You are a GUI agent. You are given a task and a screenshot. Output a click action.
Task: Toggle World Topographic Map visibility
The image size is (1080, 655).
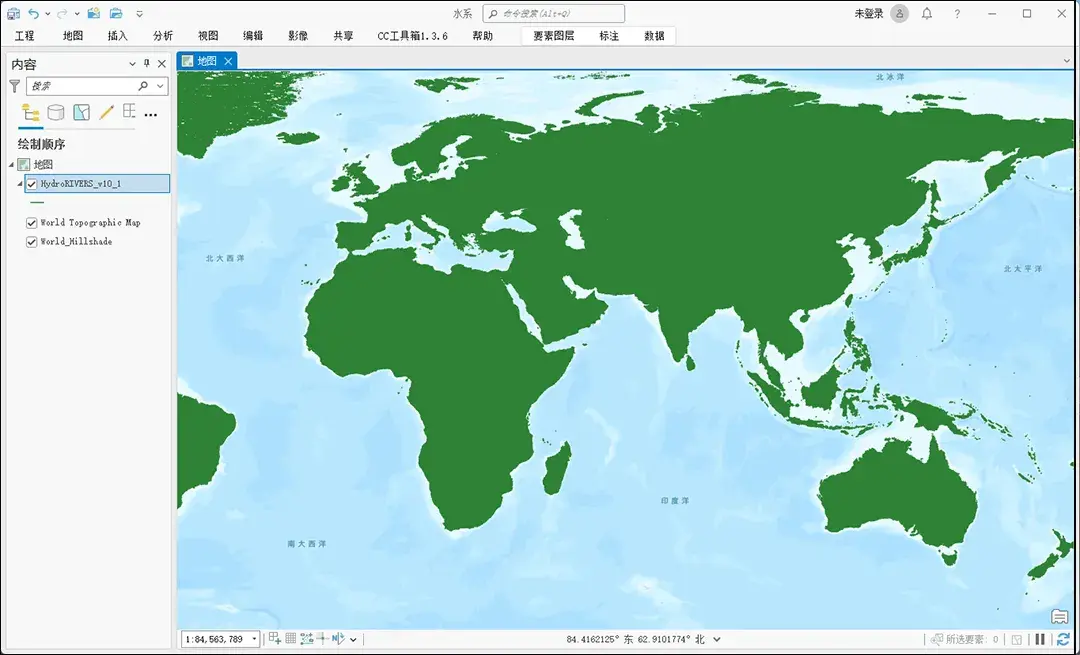tap(31, 222)
